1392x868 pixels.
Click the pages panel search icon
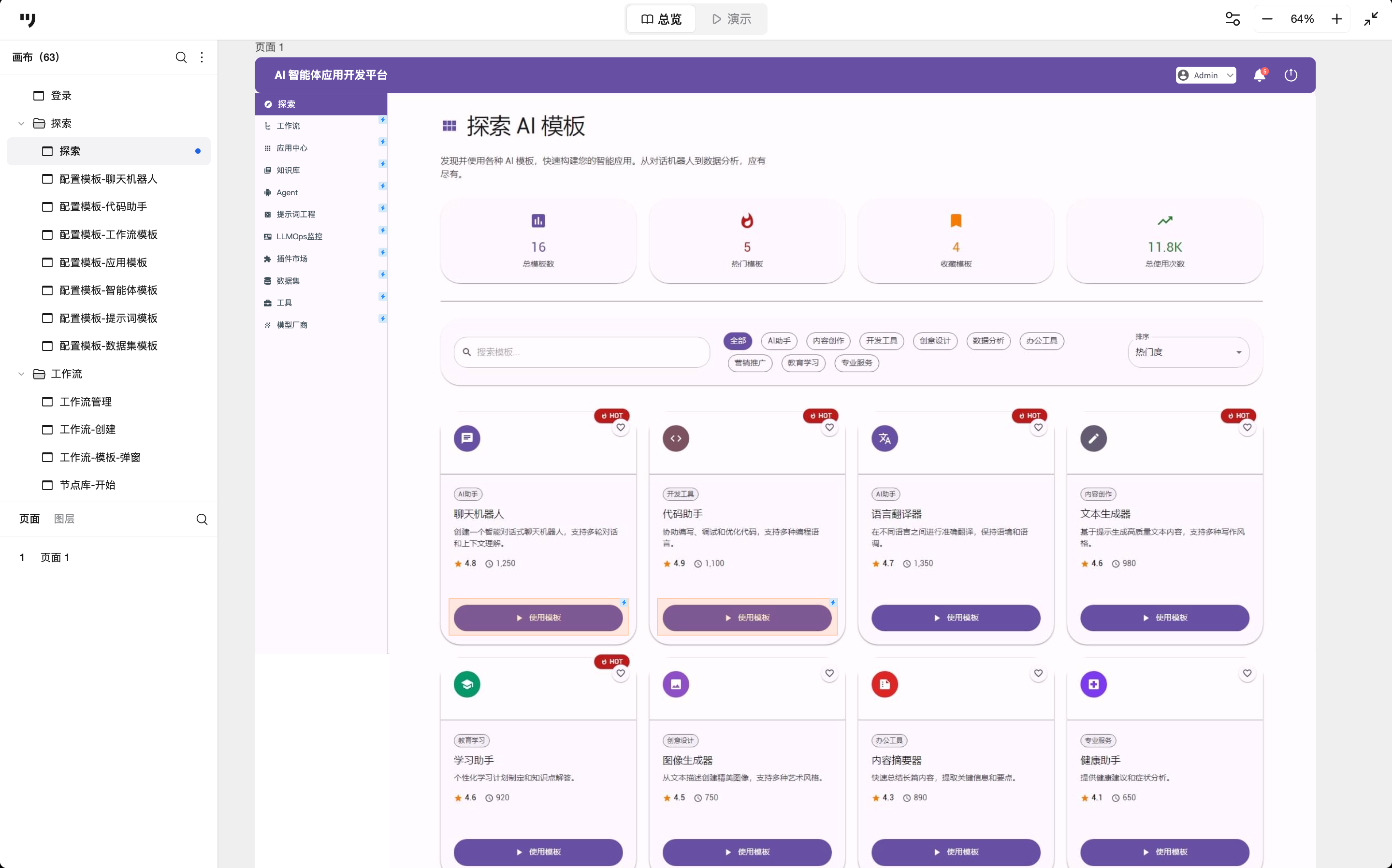202,519
